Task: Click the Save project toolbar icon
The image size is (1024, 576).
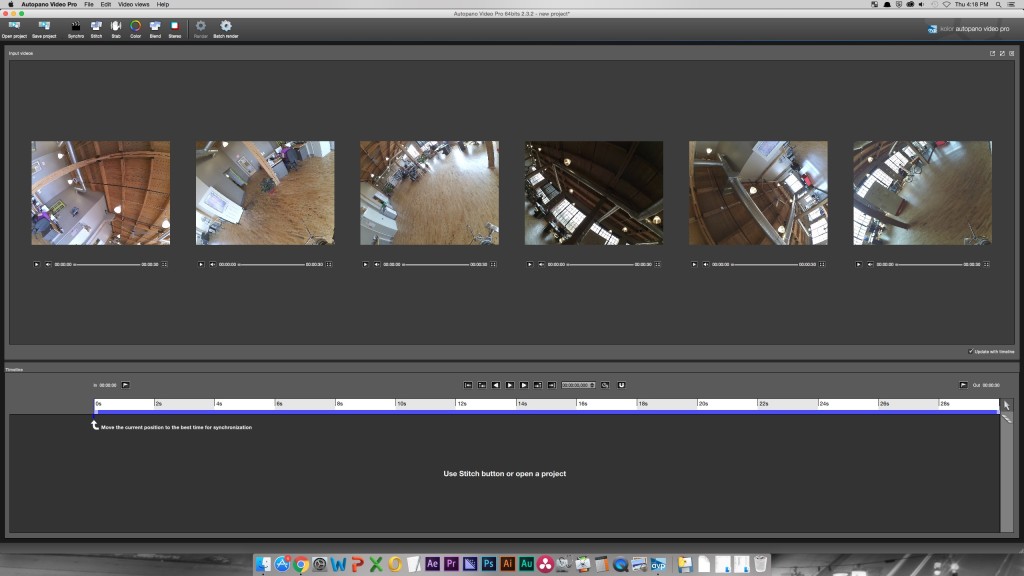Action: tap(44, 29)
